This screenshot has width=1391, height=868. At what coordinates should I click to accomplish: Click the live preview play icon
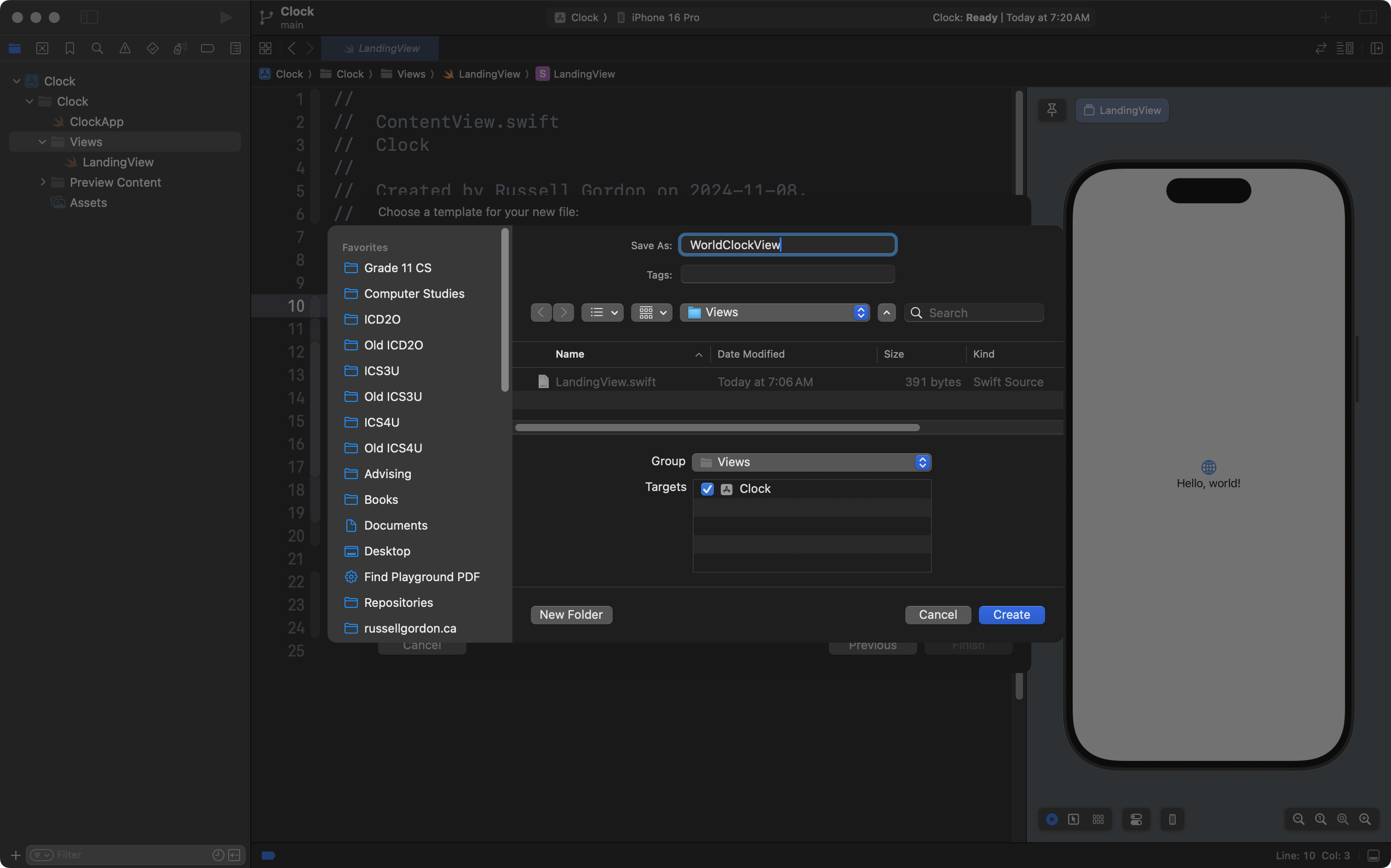[1052, 819]
